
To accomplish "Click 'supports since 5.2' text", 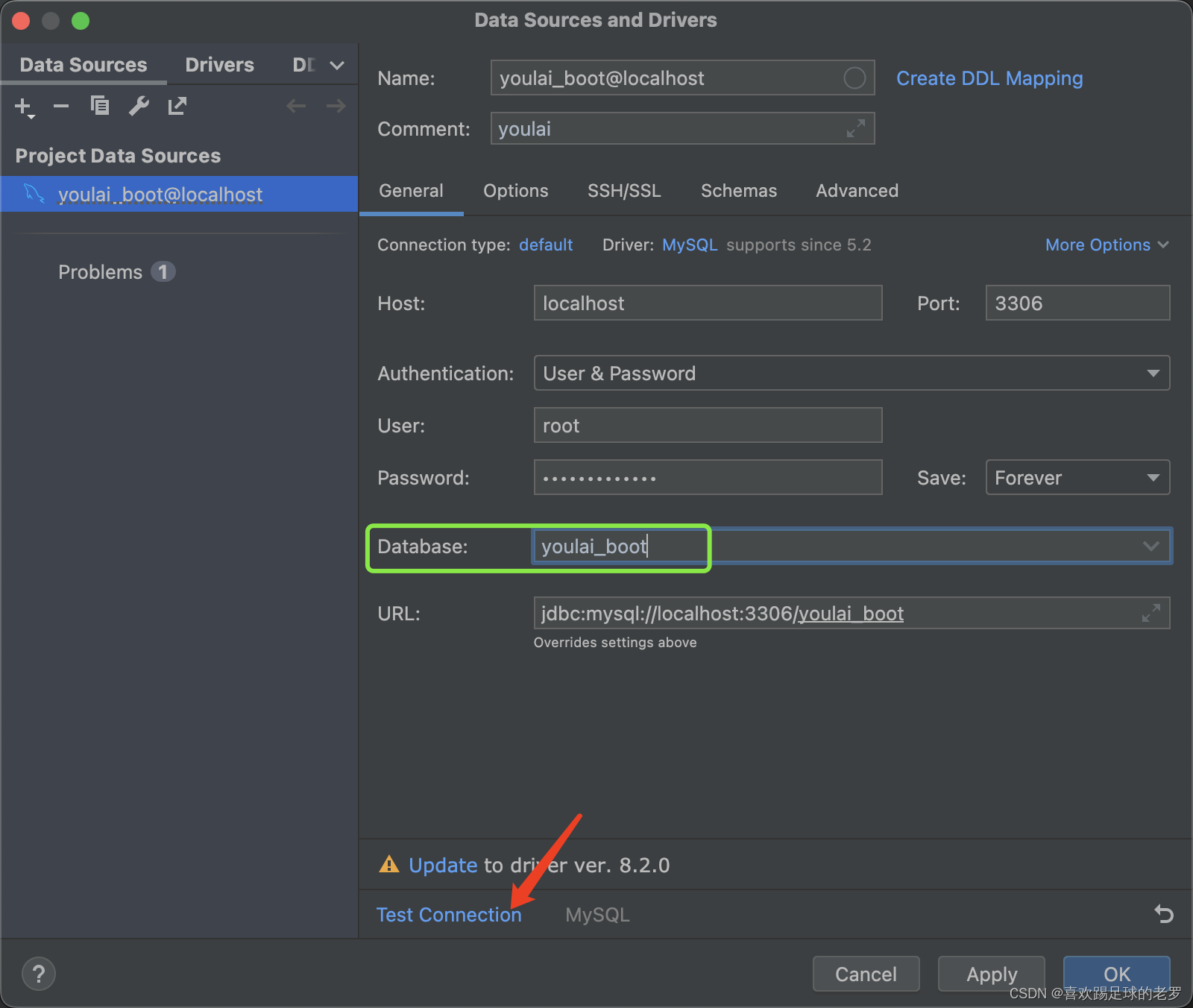I will (x=799, y=245).
